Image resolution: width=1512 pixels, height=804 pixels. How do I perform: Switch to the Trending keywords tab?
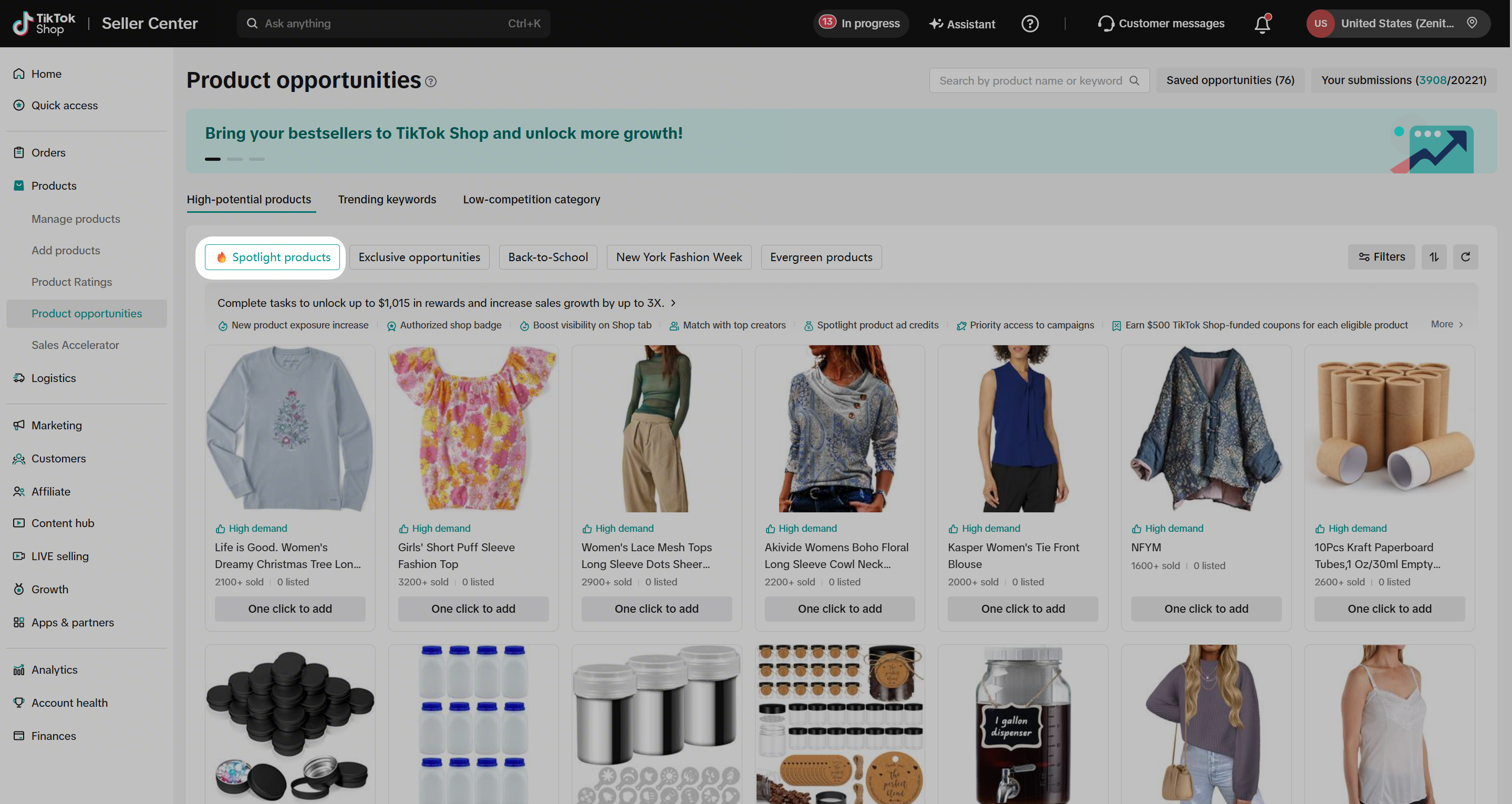tap(387, 200)
